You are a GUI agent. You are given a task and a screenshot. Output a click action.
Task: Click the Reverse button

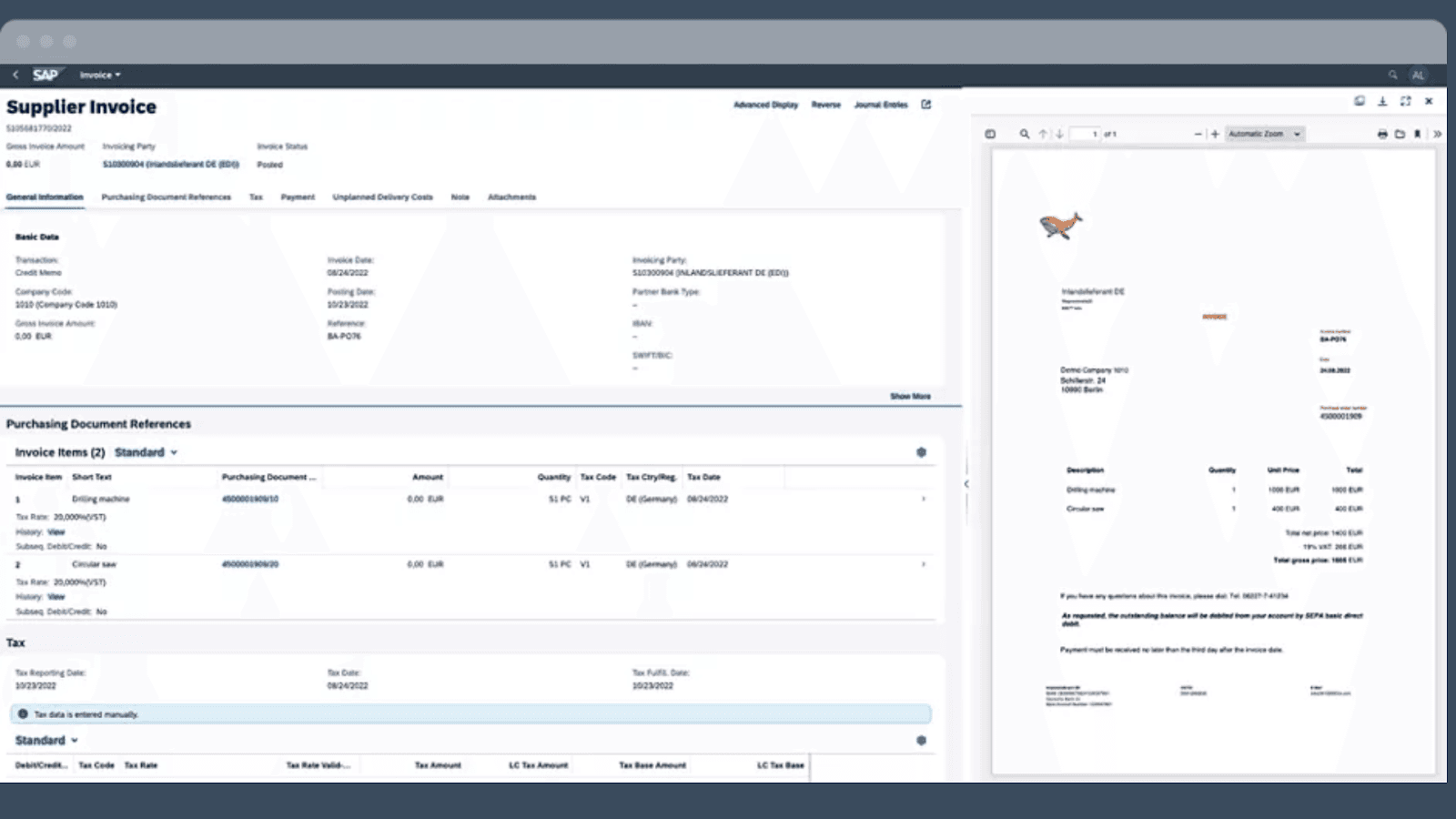point(826,105)
